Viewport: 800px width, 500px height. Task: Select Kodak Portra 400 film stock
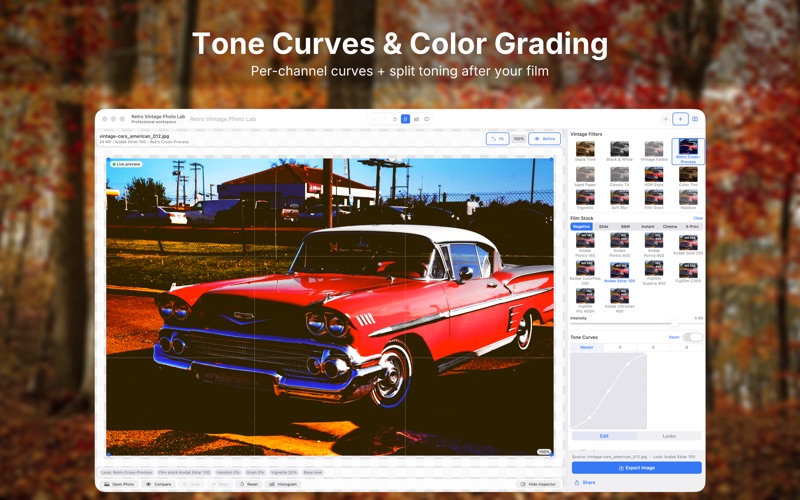pos(619,245)
